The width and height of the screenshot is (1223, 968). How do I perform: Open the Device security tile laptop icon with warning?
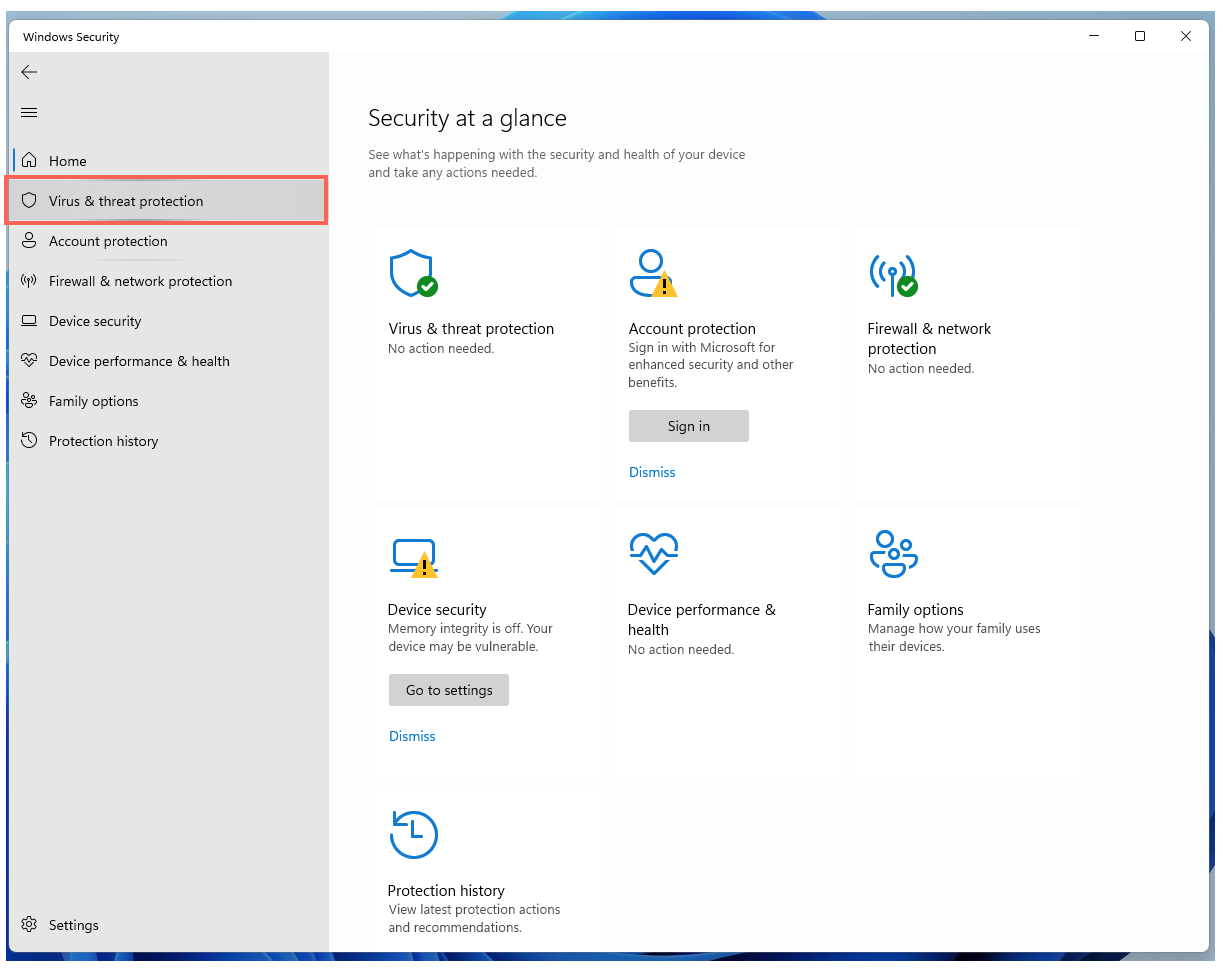[x=413, y=558]
